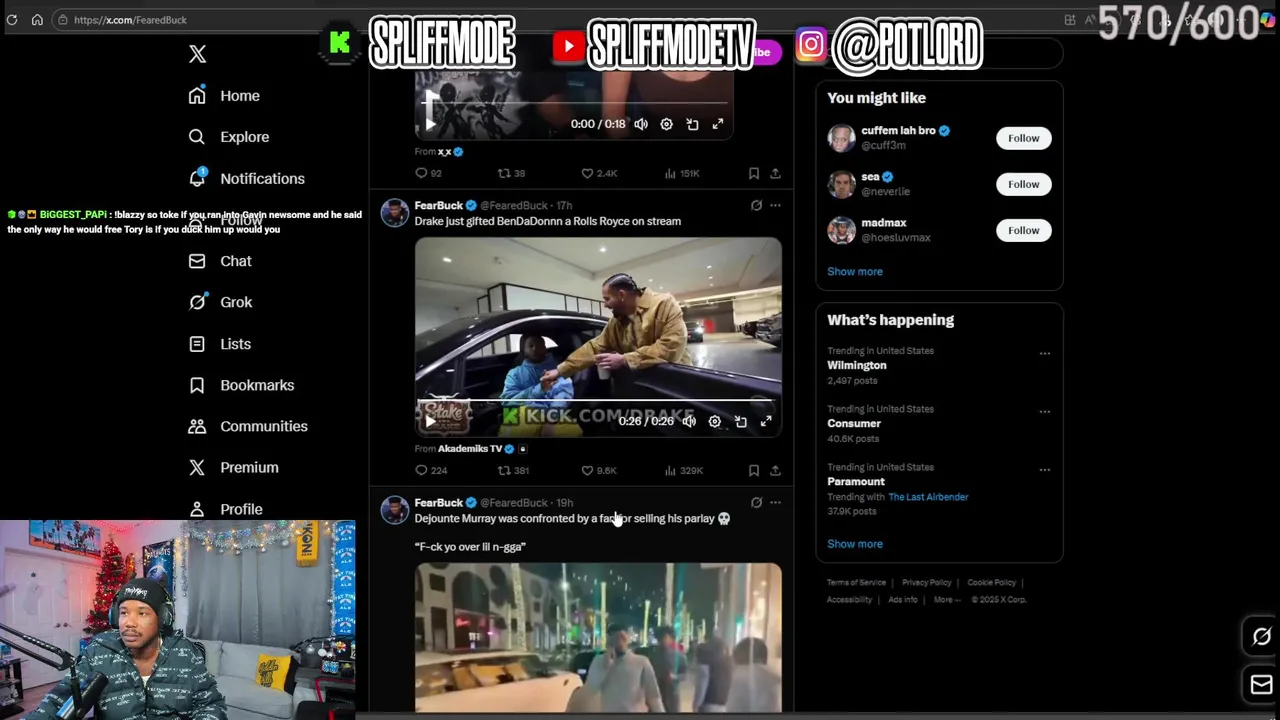Share the post with 151K views
This screenshot has height=720, width=1280.
coord(775,173)
